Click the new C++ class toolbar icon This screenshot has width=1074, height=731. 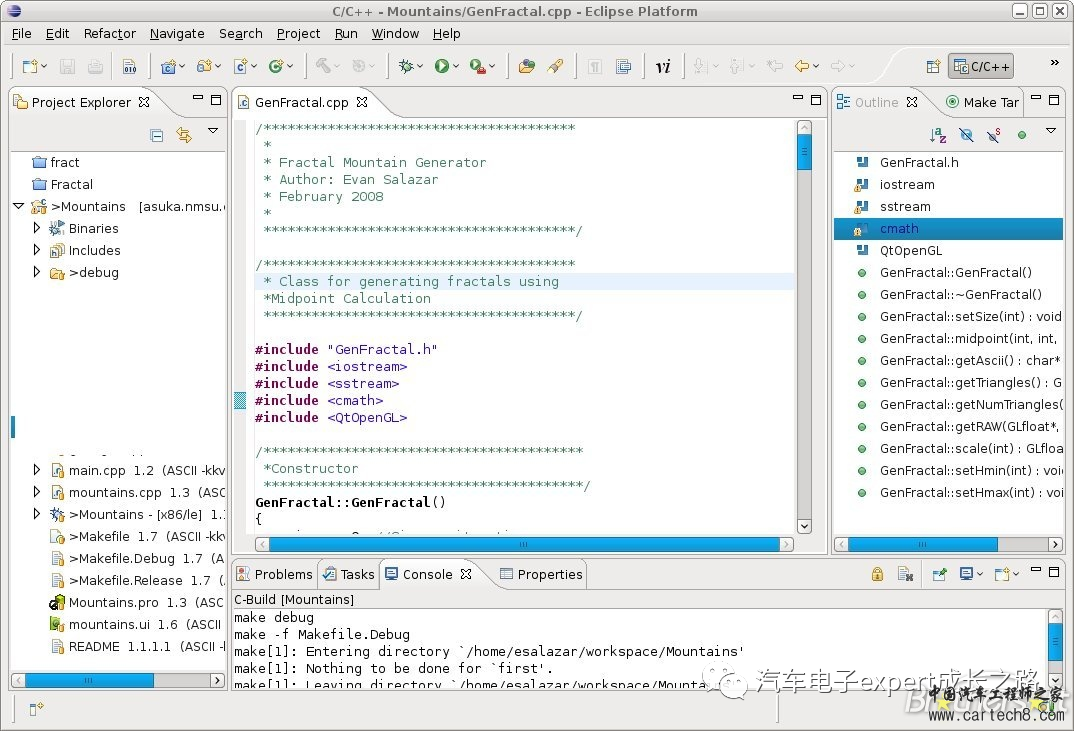(276, 66)
